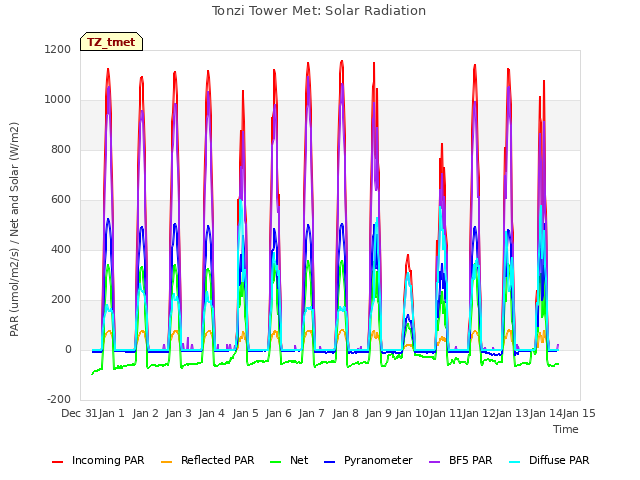The width and height of the screenshot is (640, 480).
Task: Click the 200 y-axis tick label
Action: [x=61, y=299]
